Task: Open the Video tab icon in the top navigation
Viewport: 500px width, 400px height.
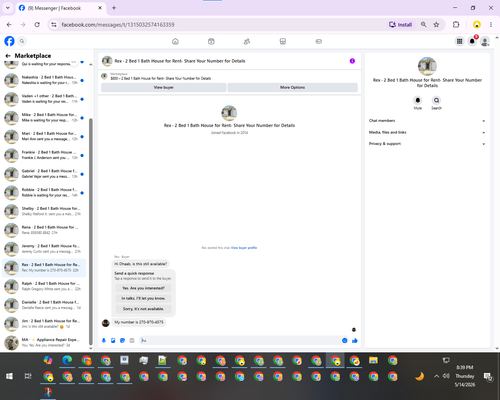Action: pos(211,41)
